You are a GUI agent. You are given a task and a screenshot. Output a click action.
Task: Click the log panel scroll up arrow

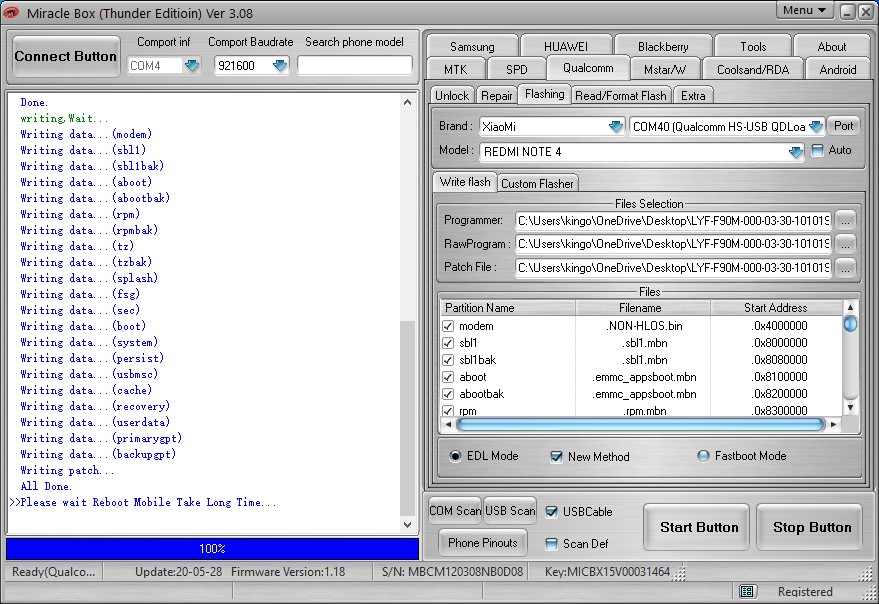(x=408, y=102)
